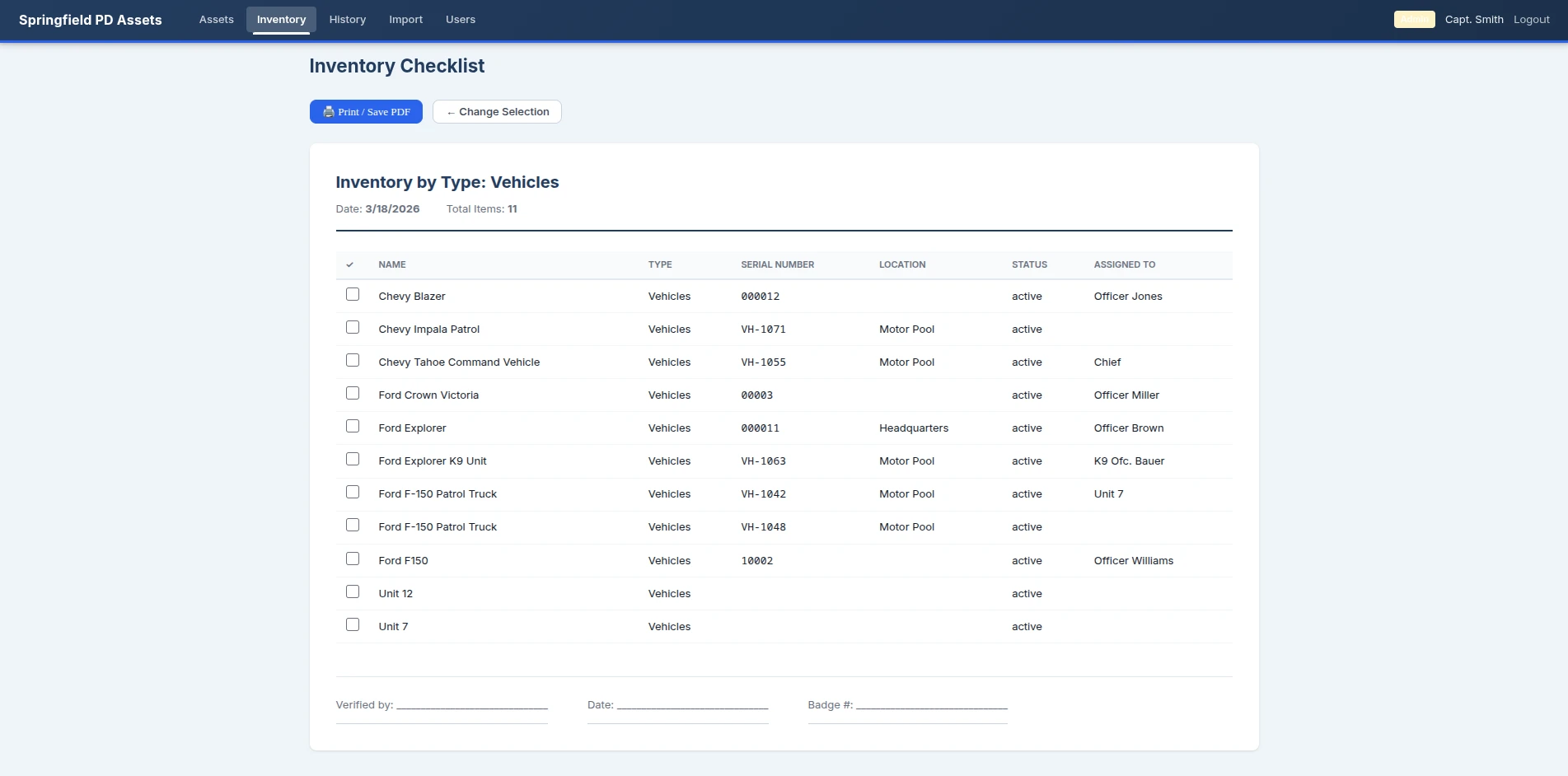
Task: Click the printer icon on Print button
Action: click(329, 112)
